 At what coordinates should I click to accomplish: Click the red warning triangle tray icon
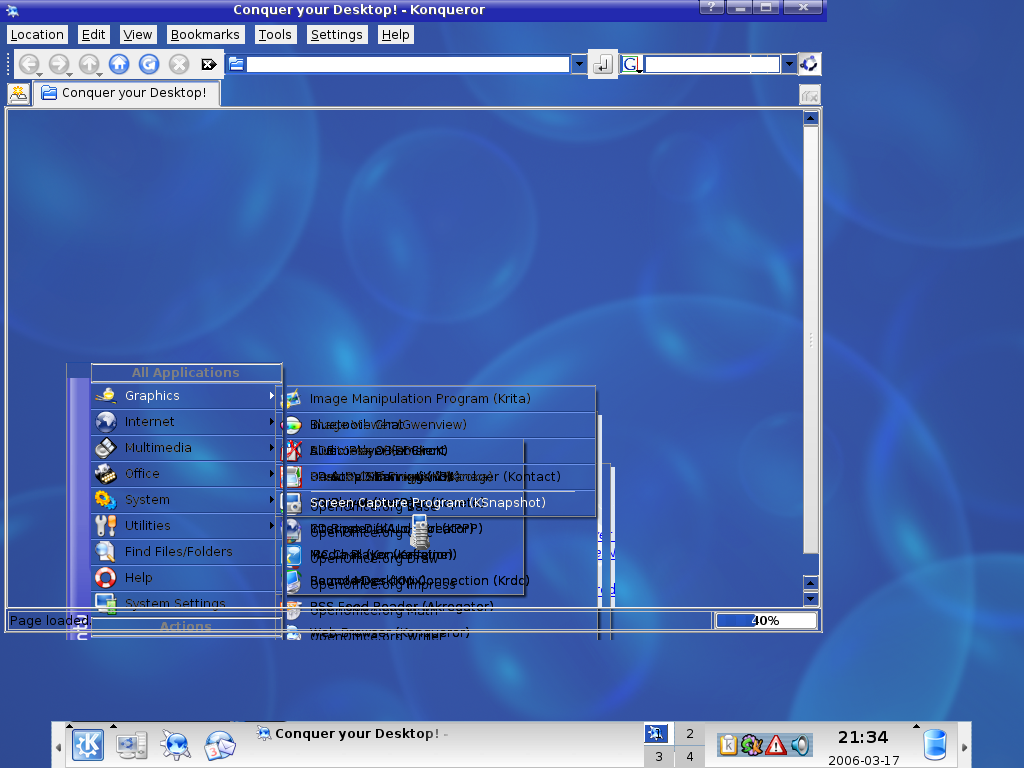pyautogui.click(x=776, y=744)
